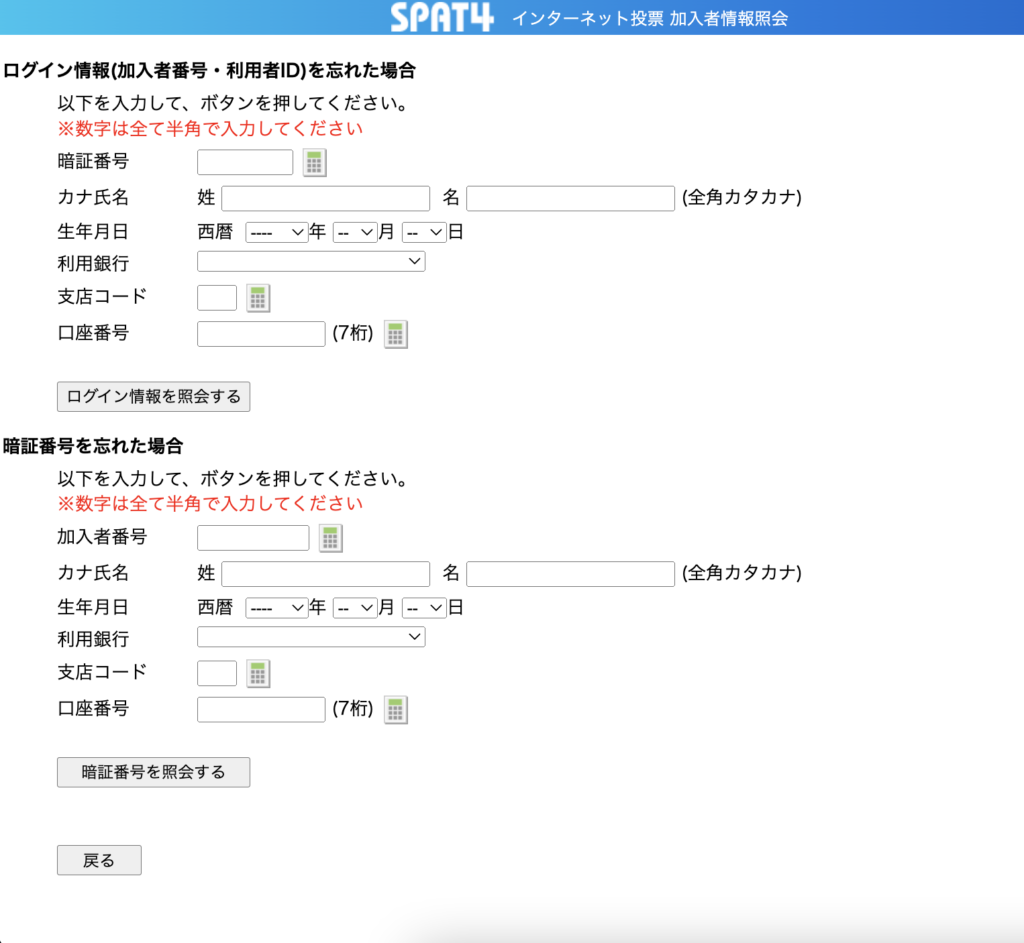Open the numeric keypad beside 加入者番号
This screenshot has height=943, width=1024.
pos(330,537)
